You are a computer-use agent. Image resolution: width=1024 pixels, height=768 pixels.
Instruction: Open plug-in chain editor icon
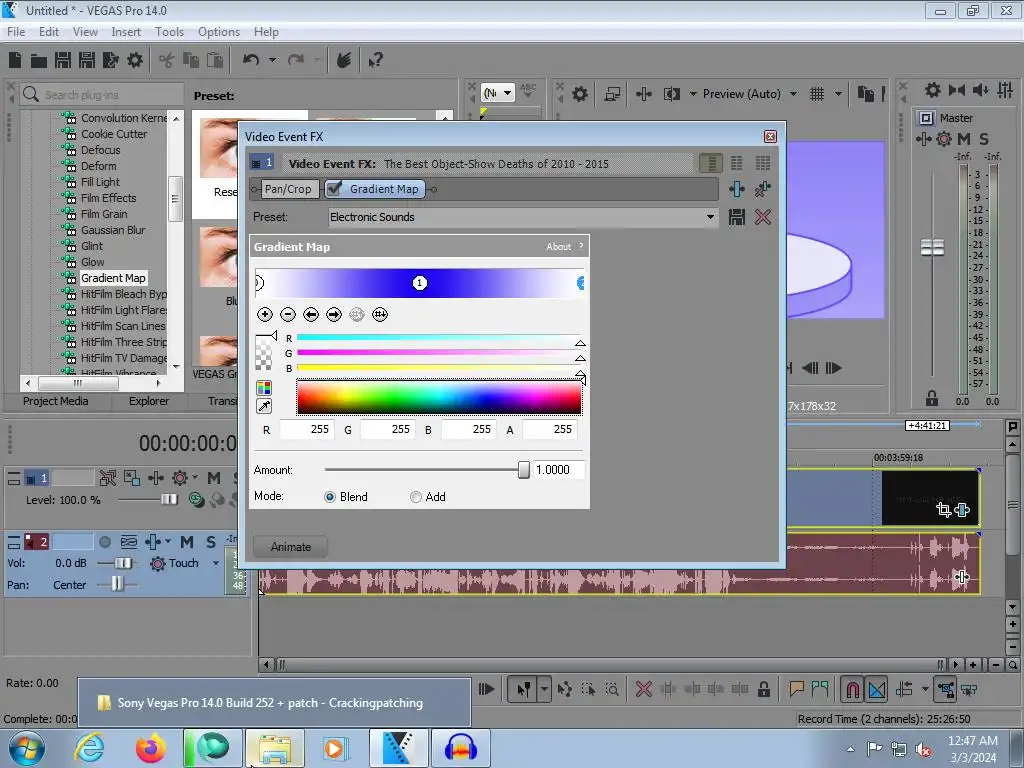737,189
